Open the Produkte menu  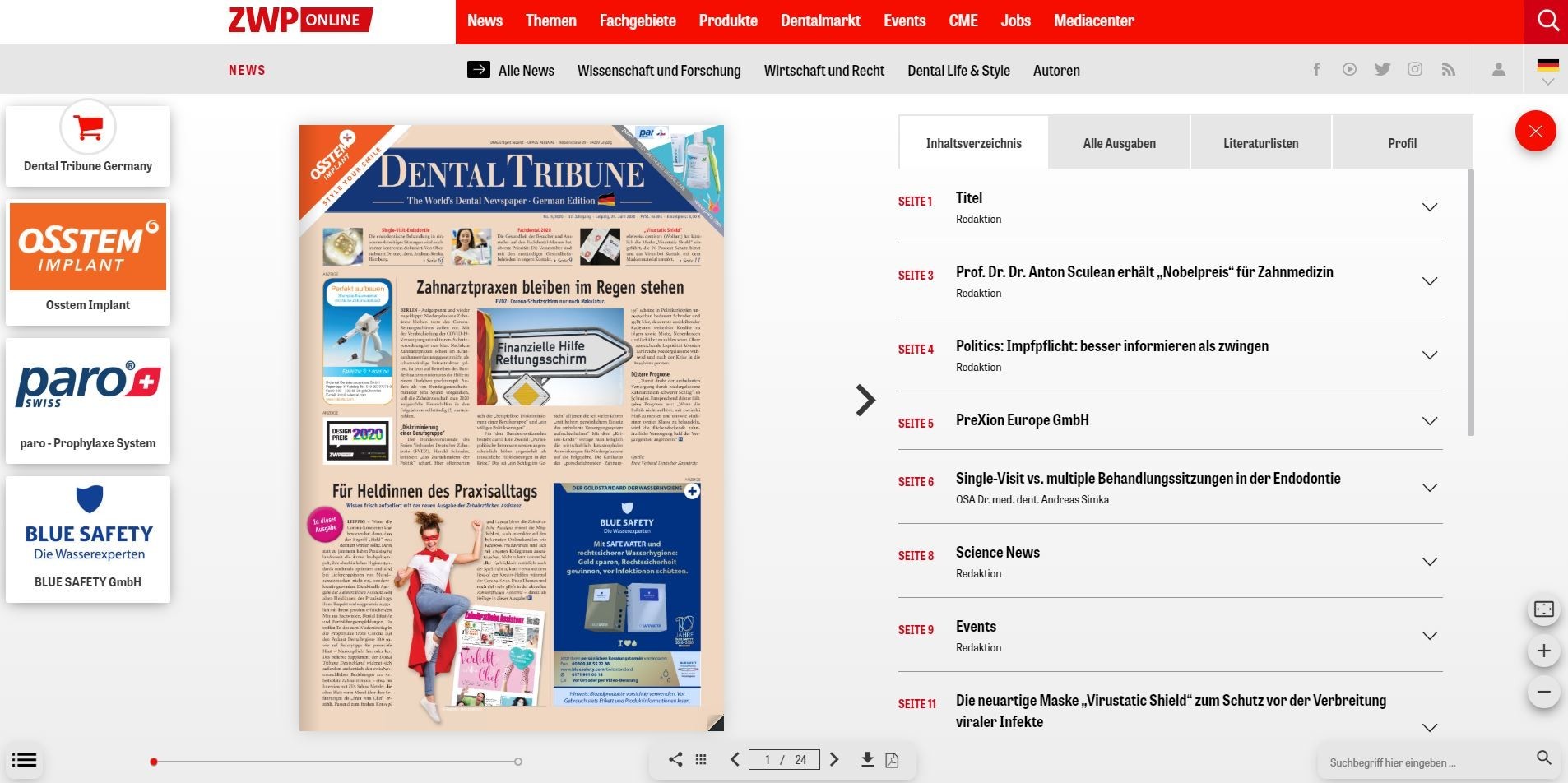click(728, 21)
